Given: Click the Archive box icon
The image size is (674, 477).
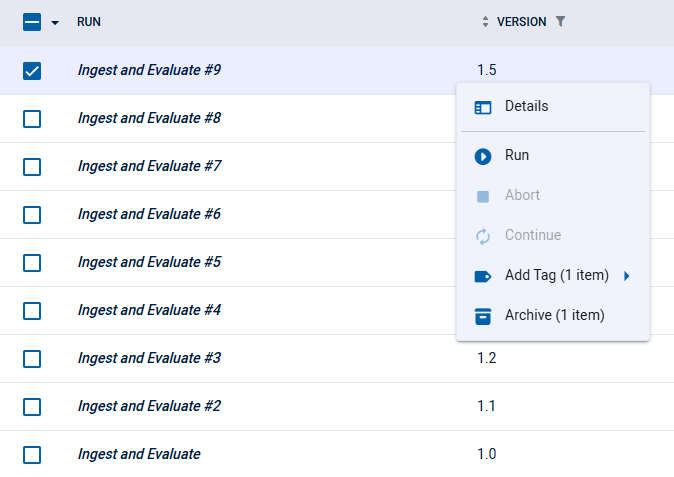Looking at the screenshot, I should pos(483,316).
